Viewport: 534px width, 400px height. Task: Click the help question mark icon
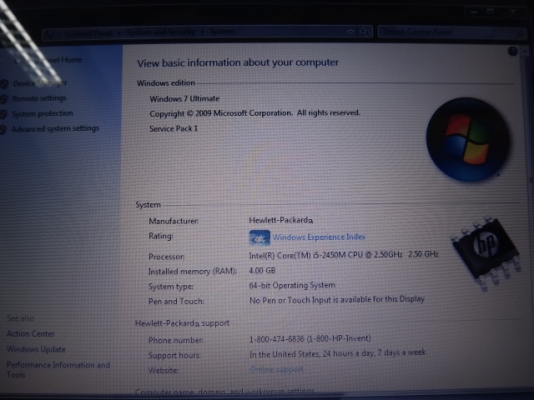click(x=513, y=51)
